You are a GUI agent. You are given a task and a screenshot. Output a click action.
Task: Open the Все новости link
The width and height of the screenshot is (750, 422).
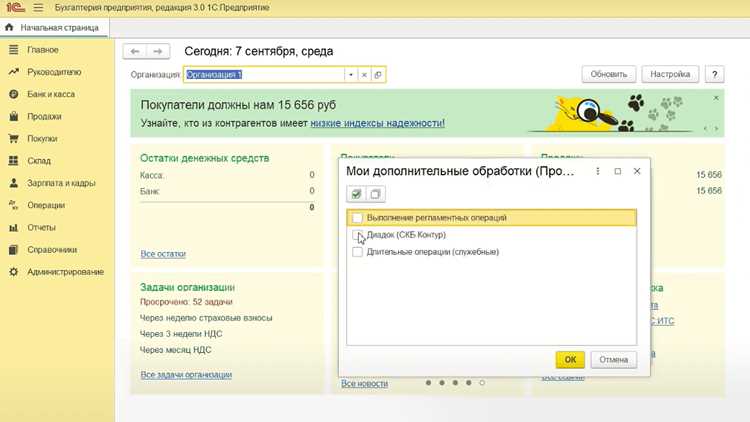click(364, 384)
